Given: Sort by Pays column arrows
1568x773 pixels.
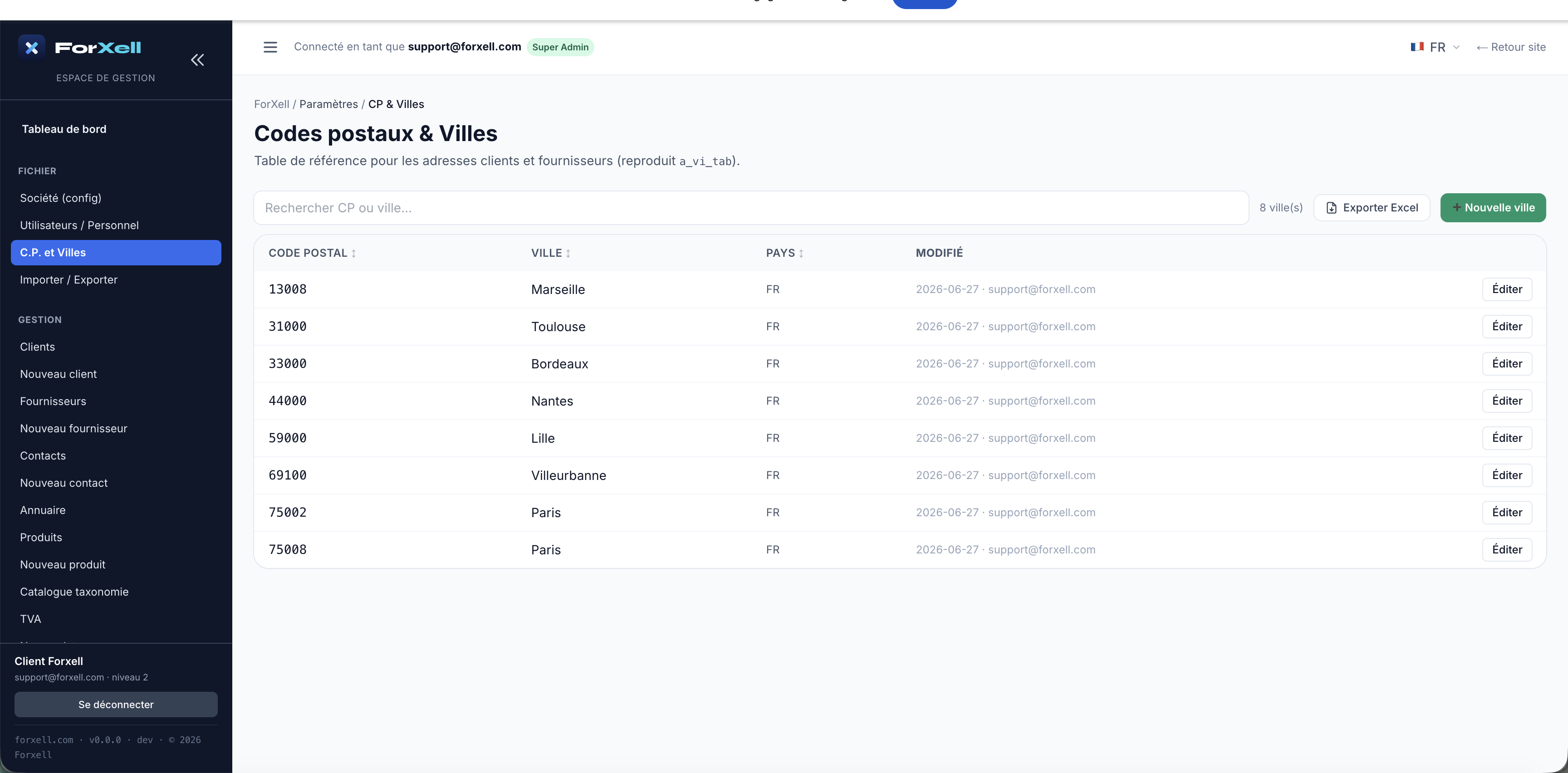Looking at the screenshot, I should (x=801, y=253).
